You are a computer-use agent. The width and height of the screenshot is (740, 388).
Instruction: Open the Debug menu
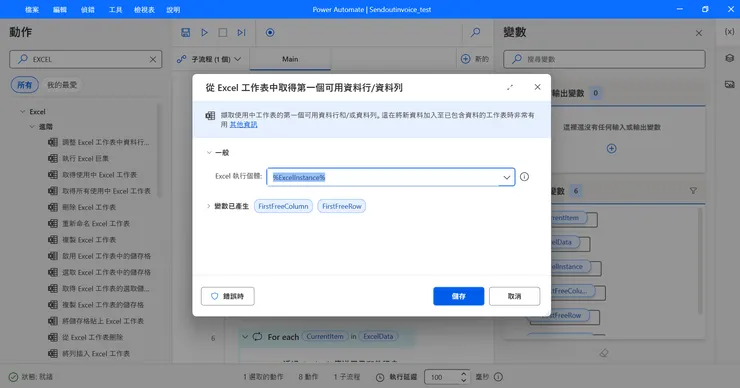coord(88,9)
